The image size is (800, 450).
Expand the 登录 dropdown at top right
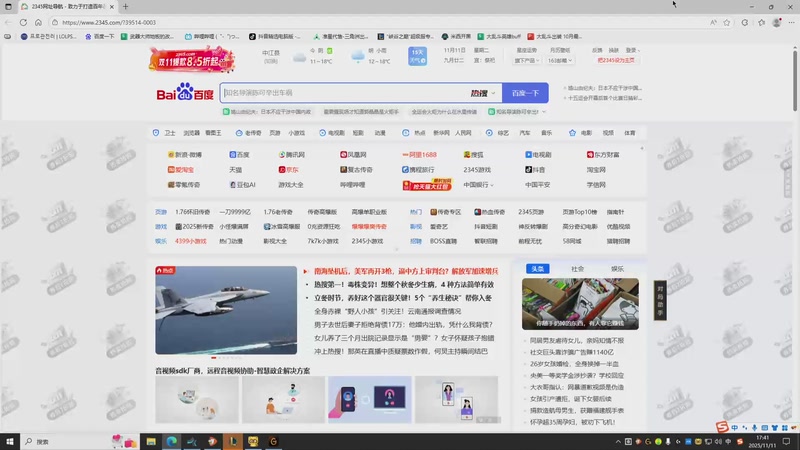coord(633,50)
